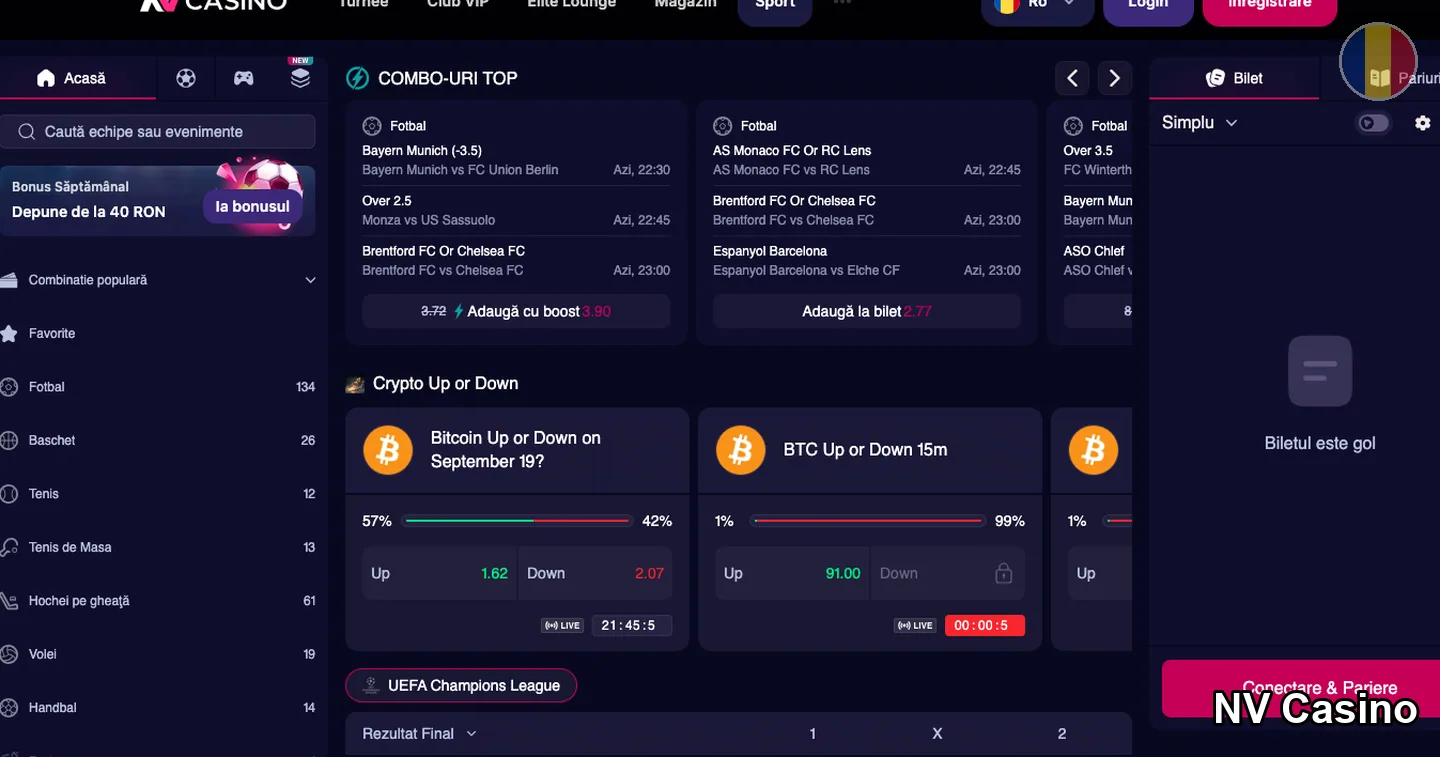Open the Magazin header menu item
The width and height of the screenshot is (1440, 757).
pyautogui.click(x=685, y=5)
